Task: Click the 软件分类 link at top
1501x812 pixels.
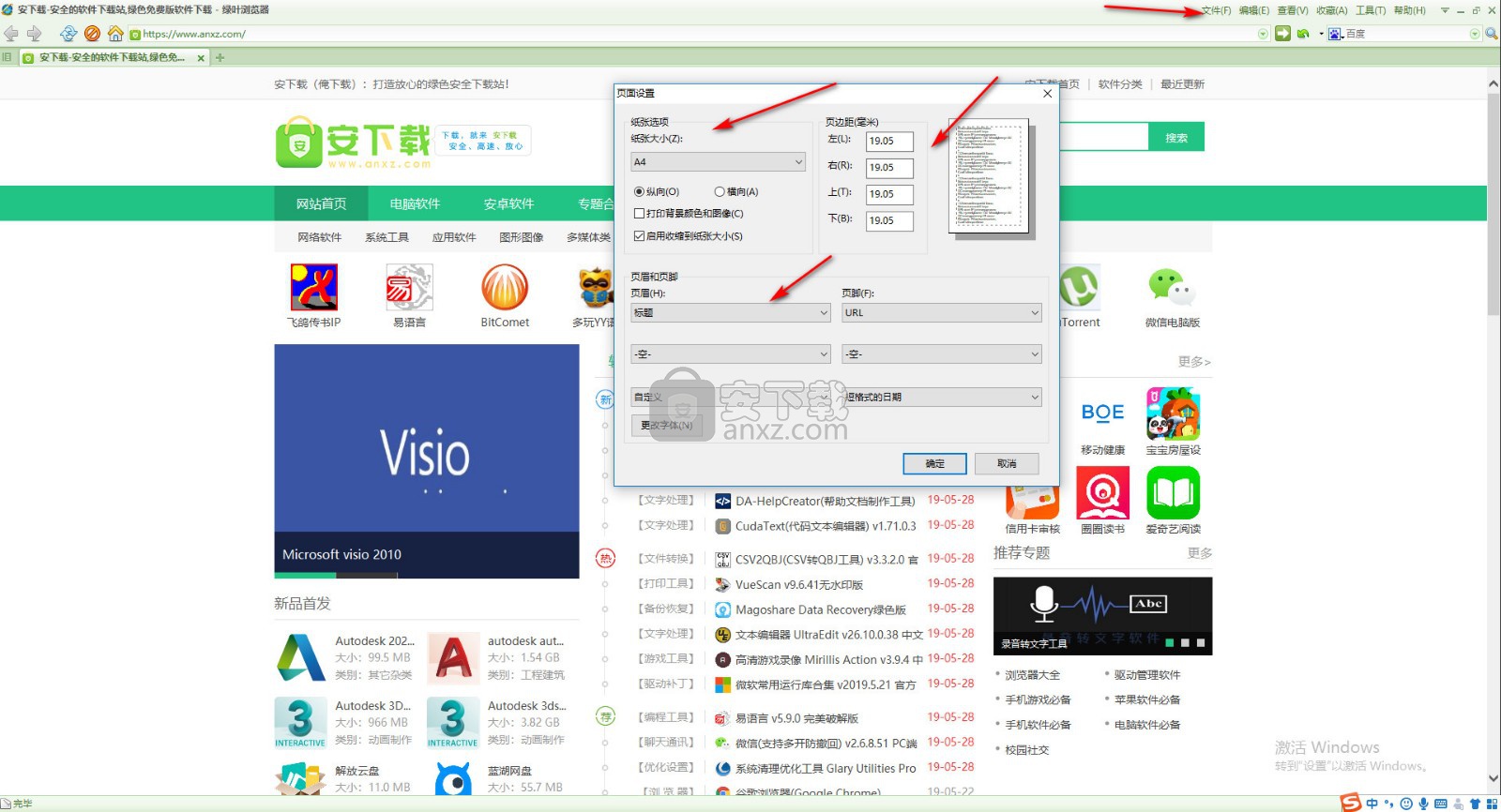Action: (1120, 83)
